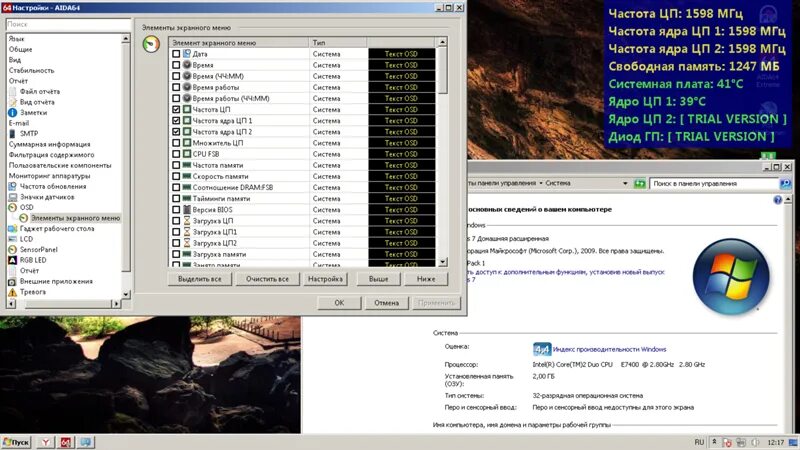
Task: Click the SMTP phone icon
Action: 13,134
